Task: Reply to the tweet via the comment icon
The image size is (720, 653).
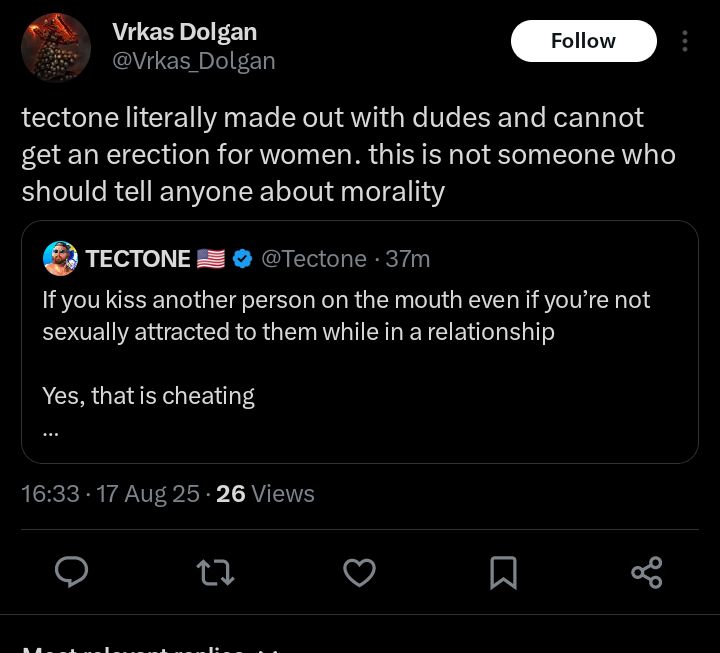Action: [x=71, y=572]
